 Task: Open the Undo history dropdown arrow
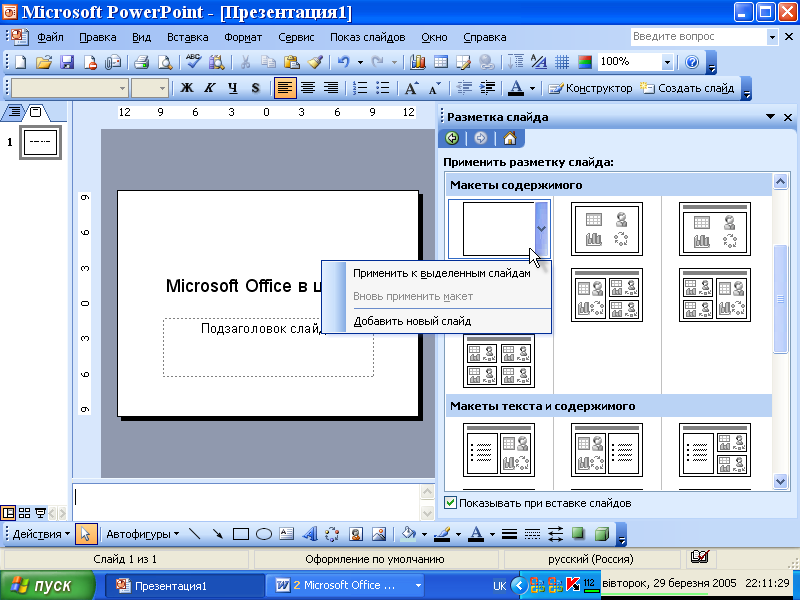point(360,62)
